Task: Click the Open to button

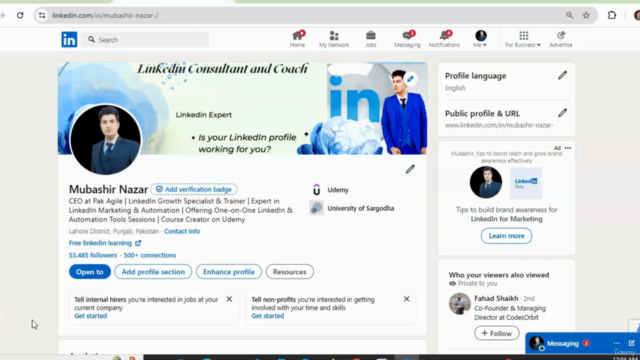Action: click(x=90, y=272)
